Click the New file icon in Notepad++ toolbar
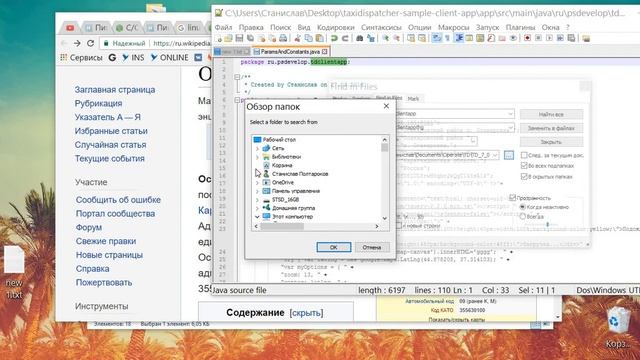Viewport: 640px width, 360px height. click(x=218, y=39)
